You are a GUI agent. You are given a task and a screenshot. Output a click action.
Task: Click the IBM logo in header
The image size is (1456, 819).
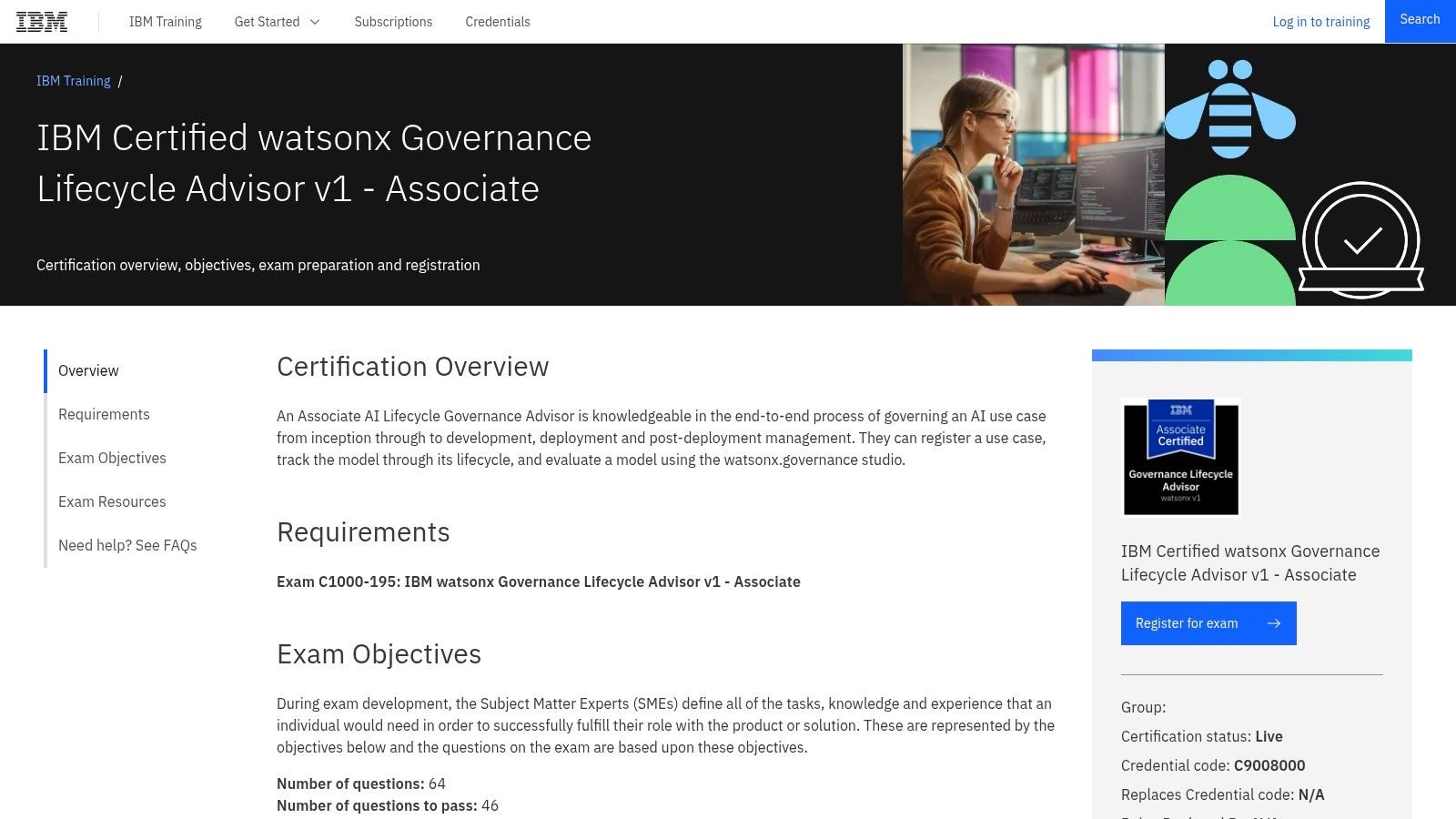click(x=42, y=22)
